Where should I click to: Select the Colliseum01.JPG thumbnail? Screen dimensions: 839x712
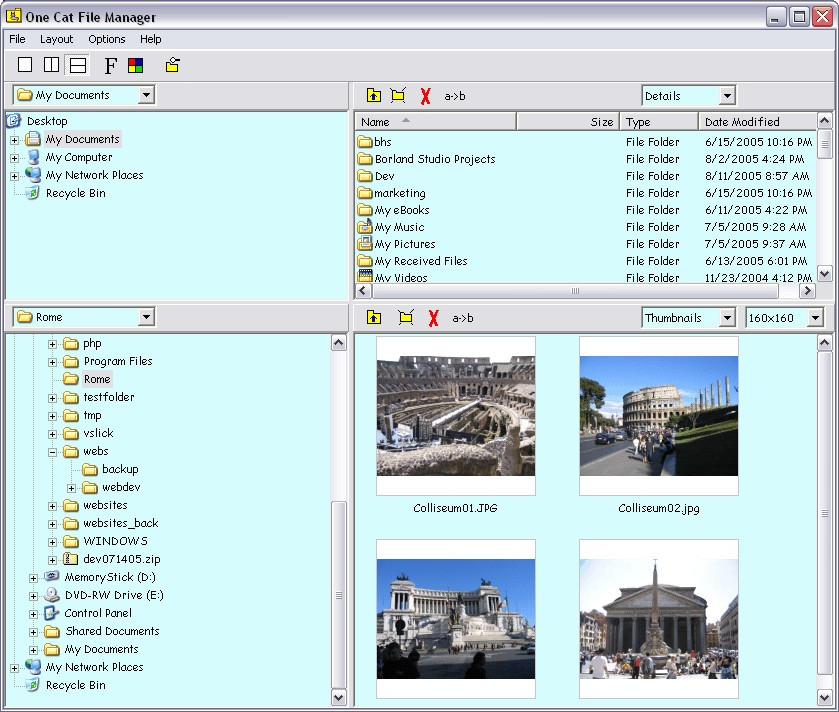[x=456, y=416]
